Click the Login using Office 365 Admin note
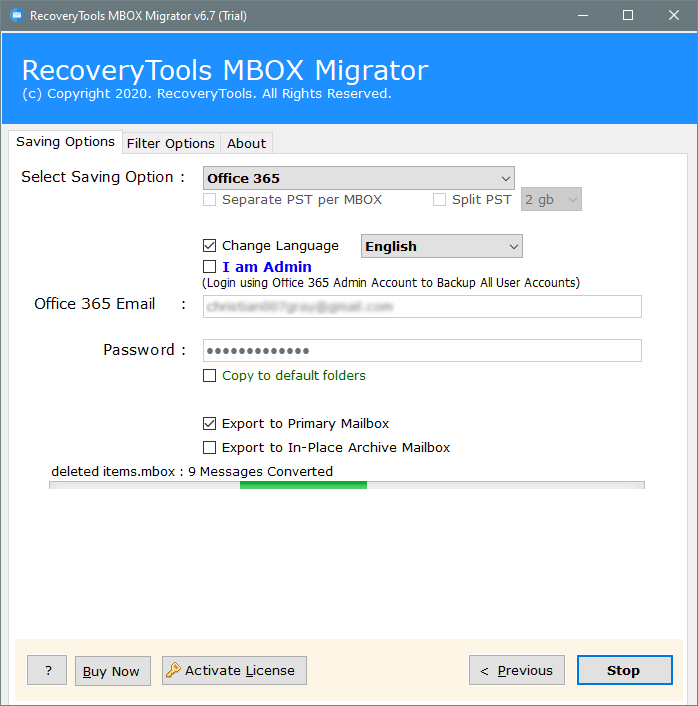The height and width of the screenshot is (706, 698). coord(391,283)
